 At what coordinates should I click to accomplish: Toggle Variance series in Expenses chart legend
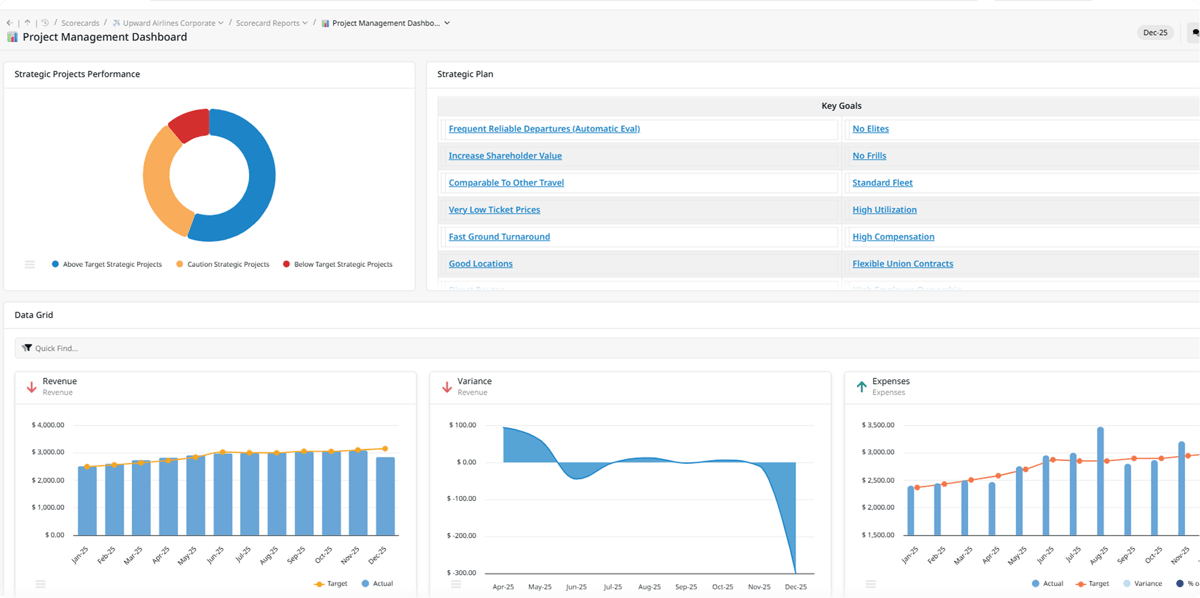[x=1142, y=584]
